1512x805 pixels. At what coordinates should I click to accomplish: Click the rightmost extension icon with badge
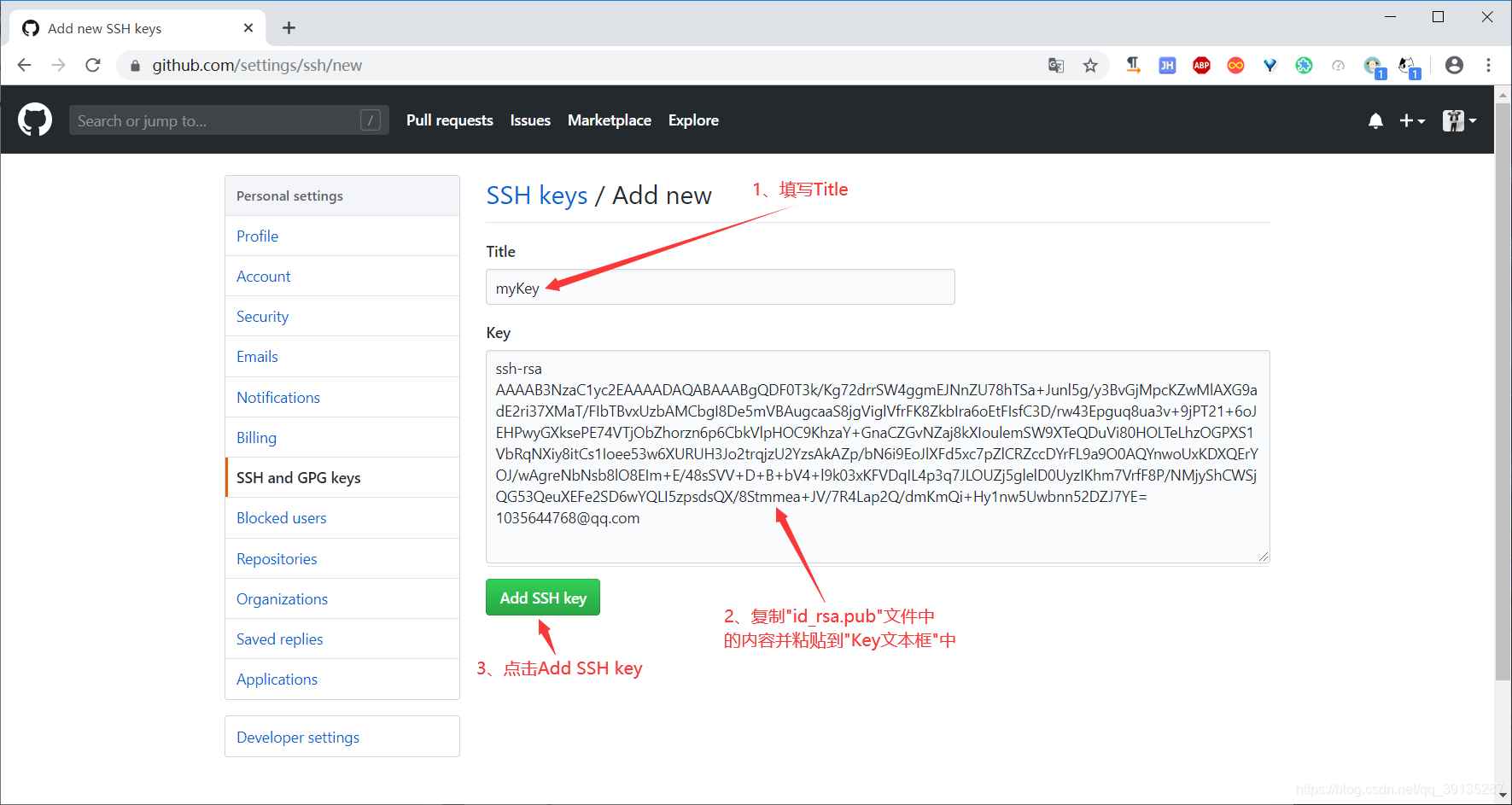tap(1408, 67)
